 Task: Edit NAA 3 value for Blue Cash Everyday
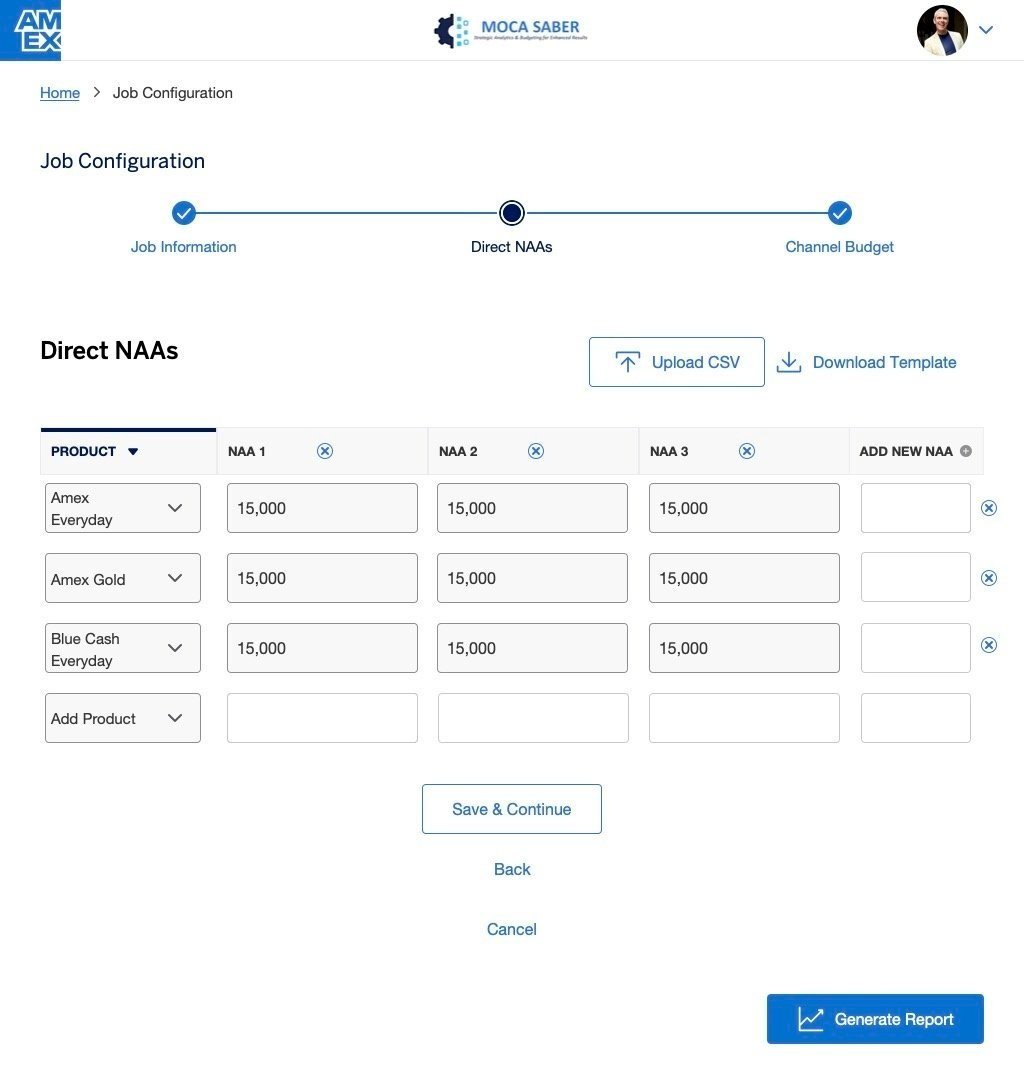pyautogui.click(x=744, y=648)
